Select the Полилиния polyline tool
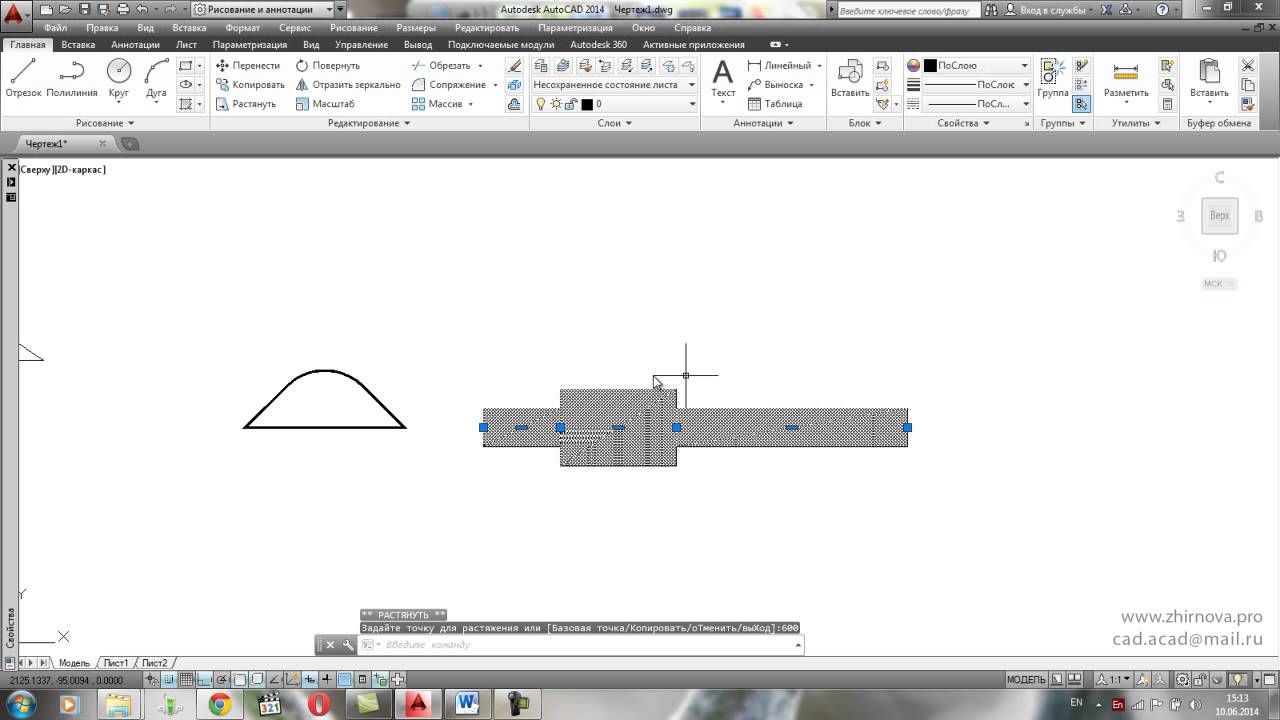The width and height of the screenshot is (1280, 720). point(71,78)
